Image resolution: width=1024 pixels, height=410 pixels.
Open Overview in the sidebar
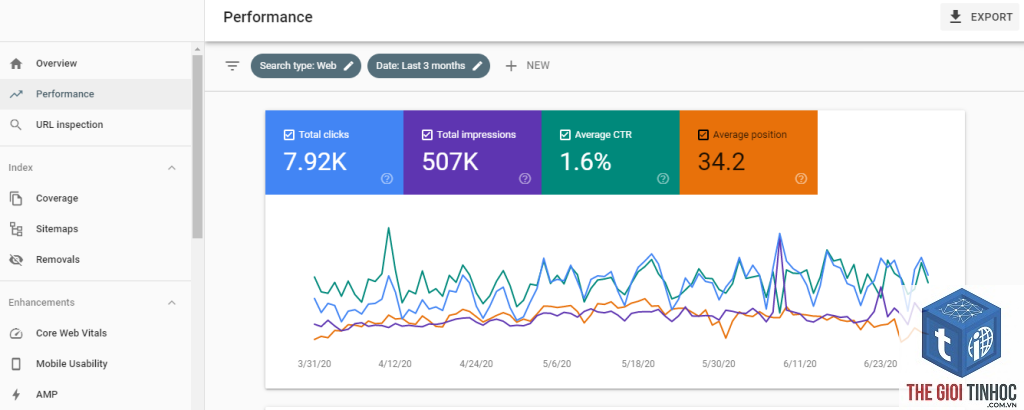click(96, 63)
